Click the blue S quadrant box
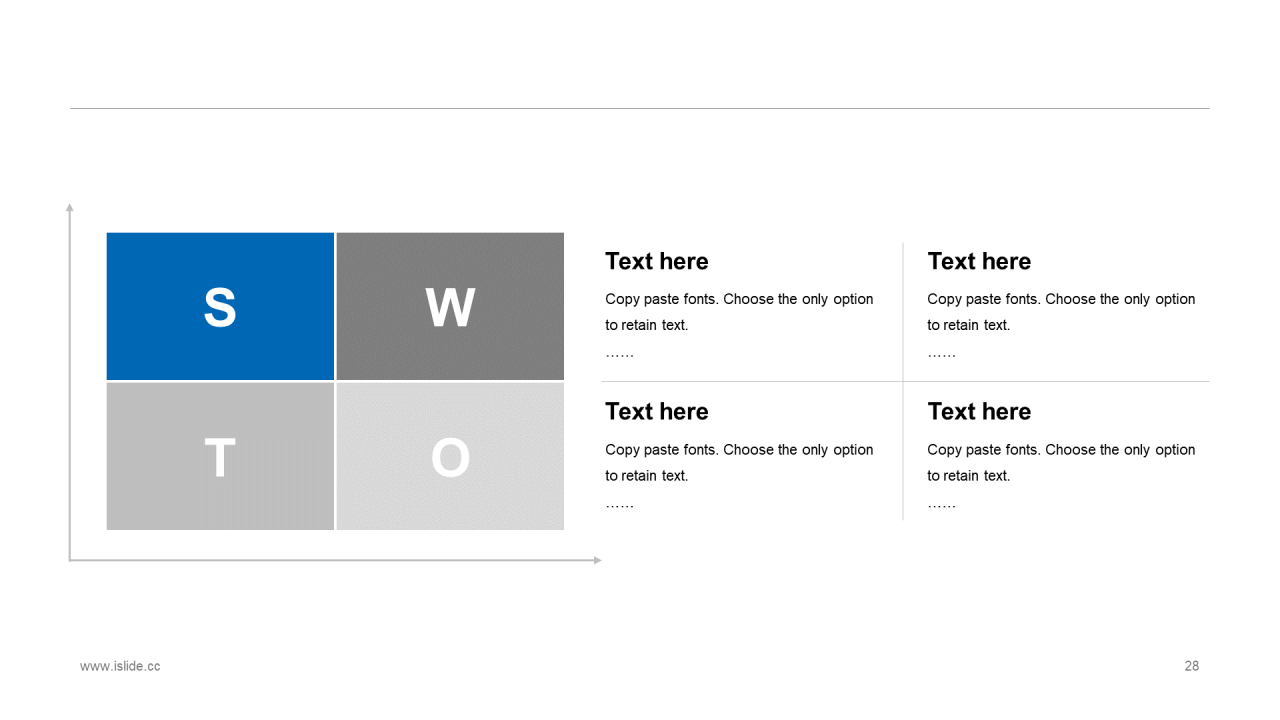The width and height of the screenshot is (1280, 720). (x=220, y=306)
